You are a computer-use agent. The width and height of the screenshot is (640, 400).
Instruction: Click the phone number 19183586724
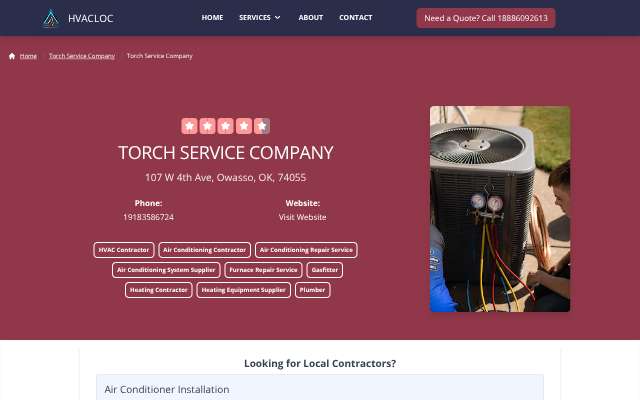tap(149, 217)
